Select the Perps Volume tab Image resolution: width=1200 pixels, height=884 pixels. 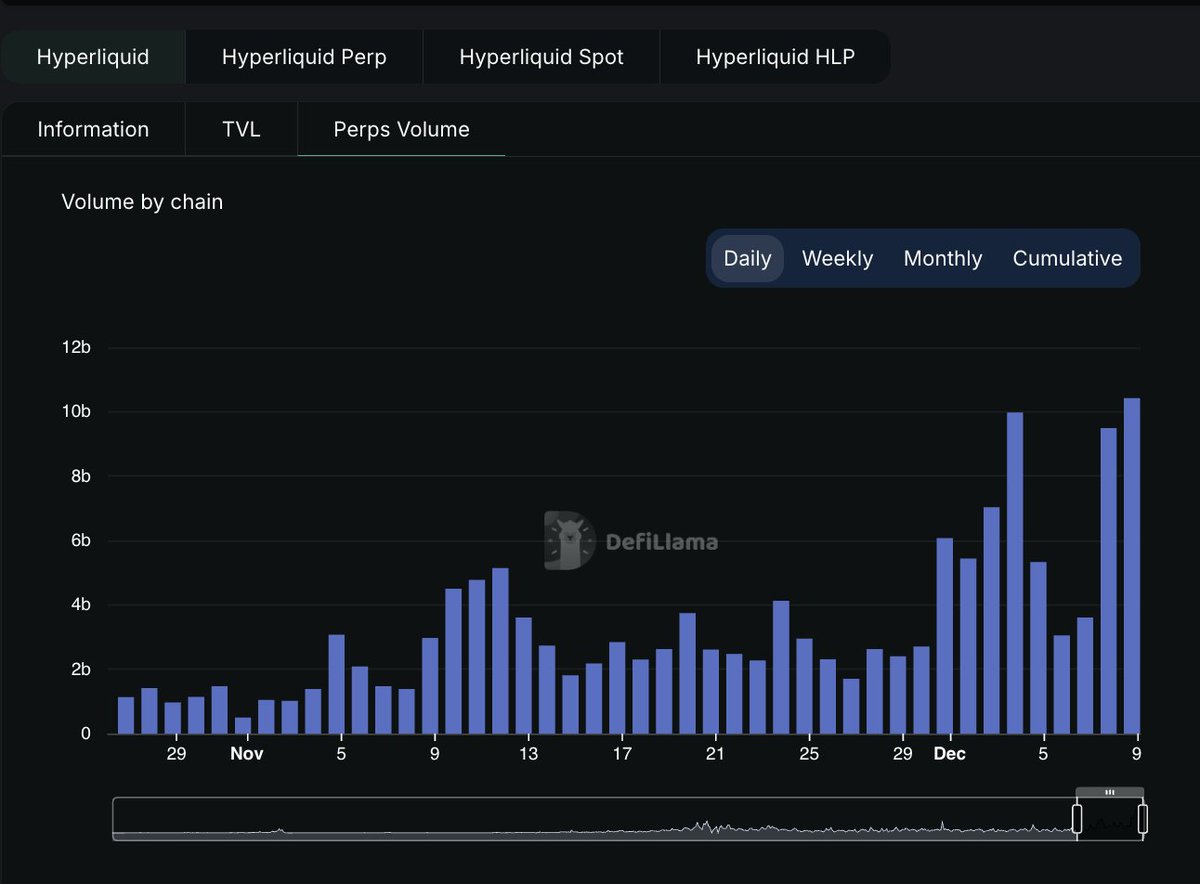click(400, 129)
